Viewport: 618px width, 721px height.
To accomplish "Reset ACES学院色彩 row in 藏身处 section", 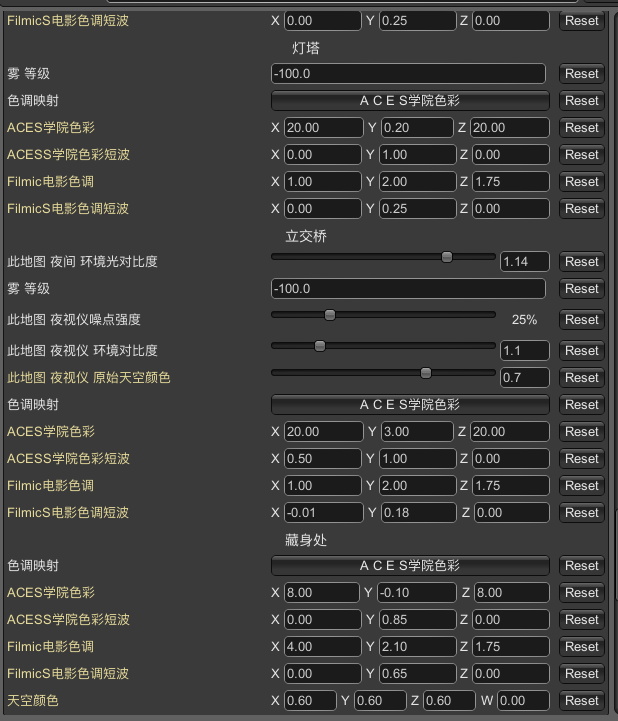I will click(x=582, y=592).
